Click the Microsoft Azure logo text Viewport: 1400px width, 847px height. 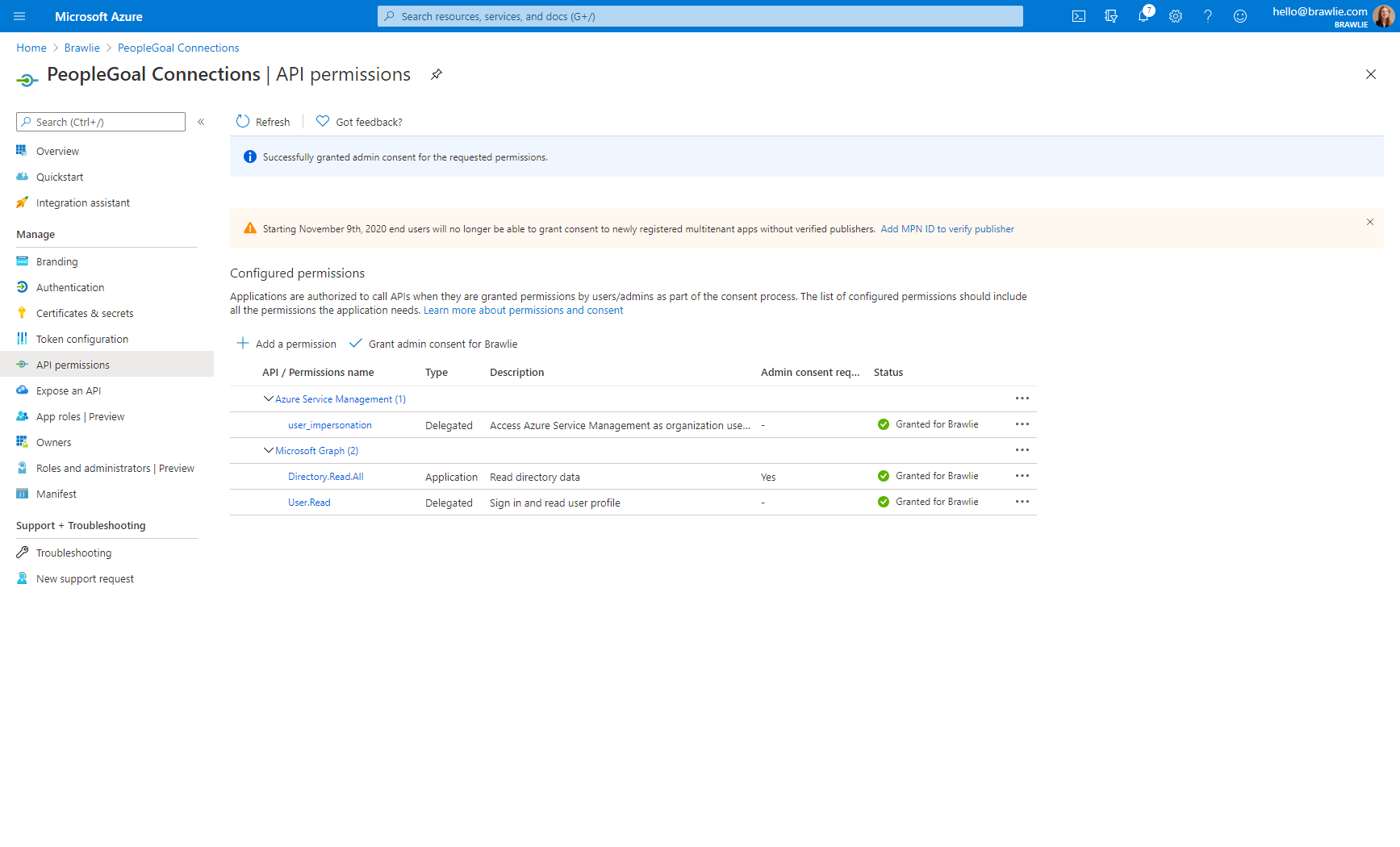click(98, 16)
